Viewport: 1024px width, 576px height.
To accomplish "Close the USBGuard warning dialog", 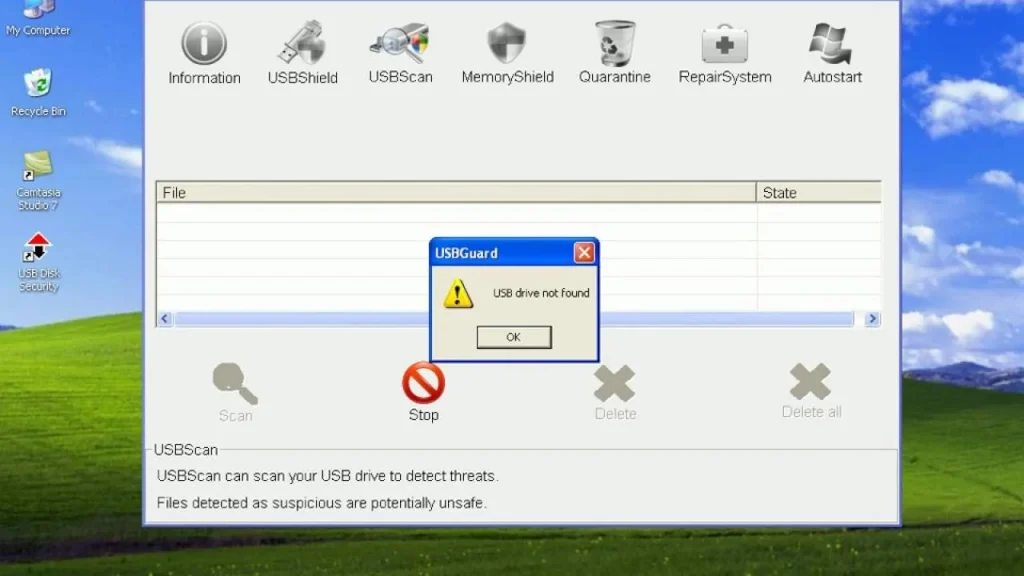I will point(584,253).
